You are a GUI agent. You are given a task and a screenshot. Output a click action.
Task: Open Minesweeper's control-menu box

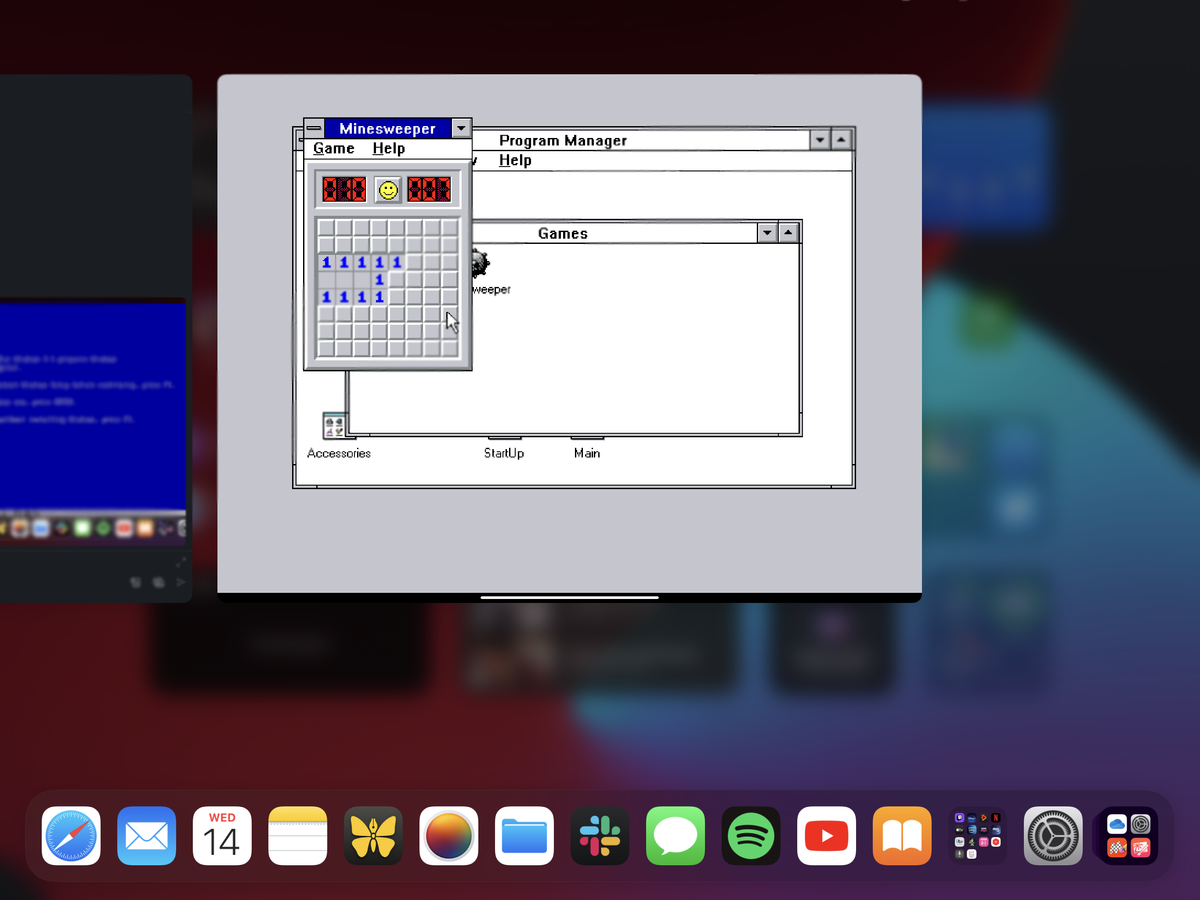click(x=313, y=128)
